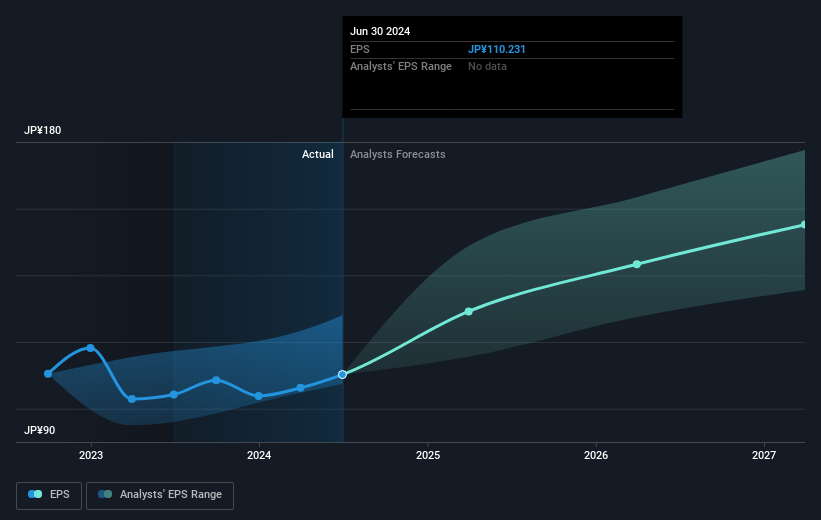The height and width of the screenshot is (520, 821).
Task: Click the JP¥110.231 EPS value in tooltip
Action: coord(496,49)
